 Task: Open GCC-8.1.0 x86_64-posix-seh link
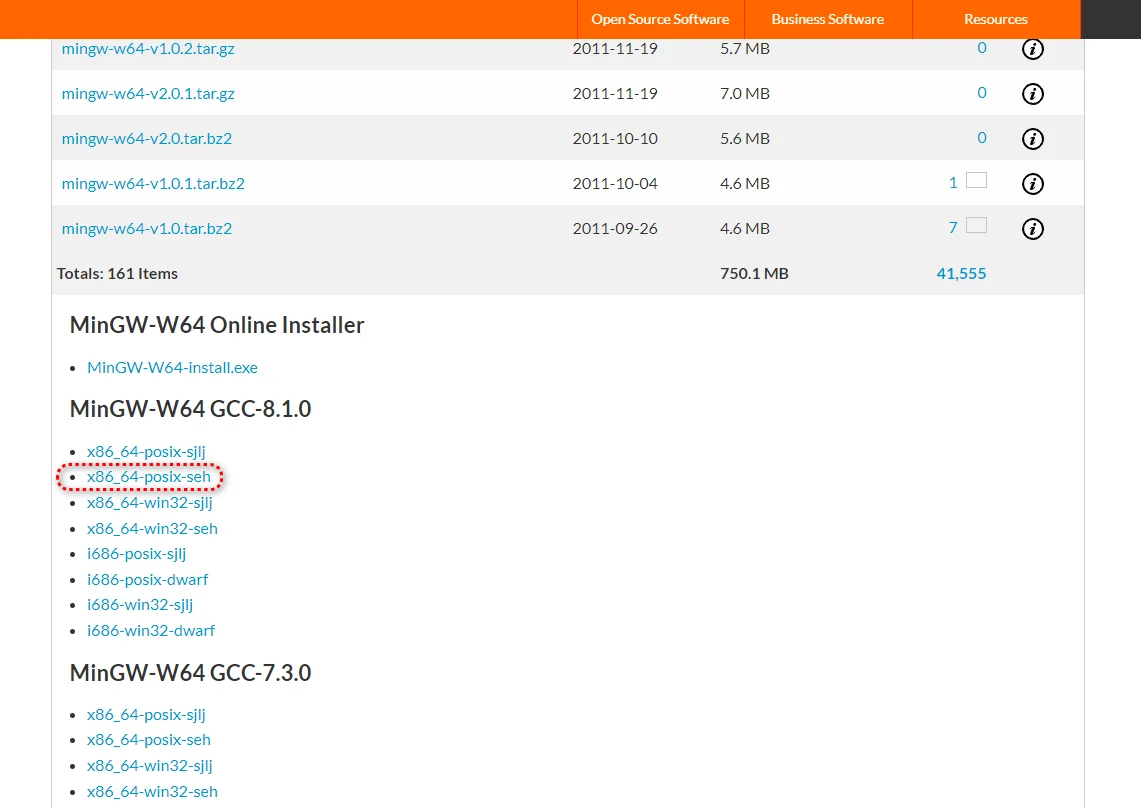pyautogui.click(x=148, y=477)
